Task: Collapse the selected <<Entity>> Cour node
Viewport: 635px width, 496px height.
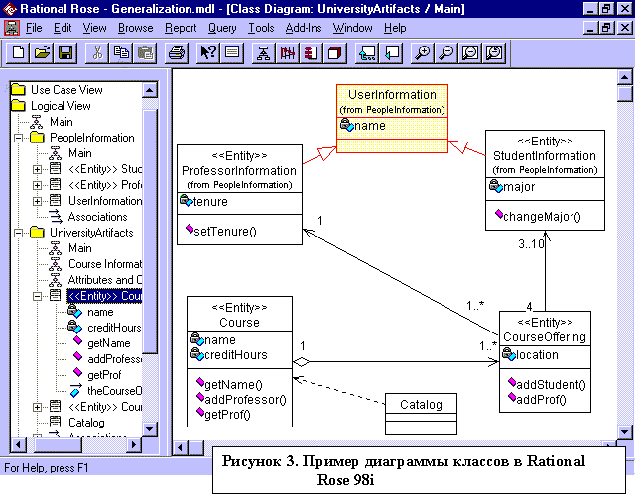Action: [37, 296]
